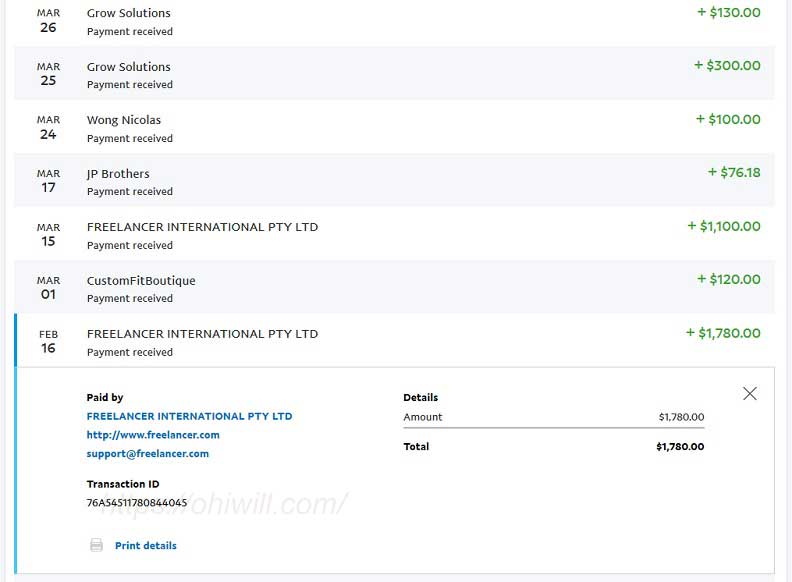Open Mar 15 Freelancer International transaction
The image size is (792, 582).
pos(394,234)
